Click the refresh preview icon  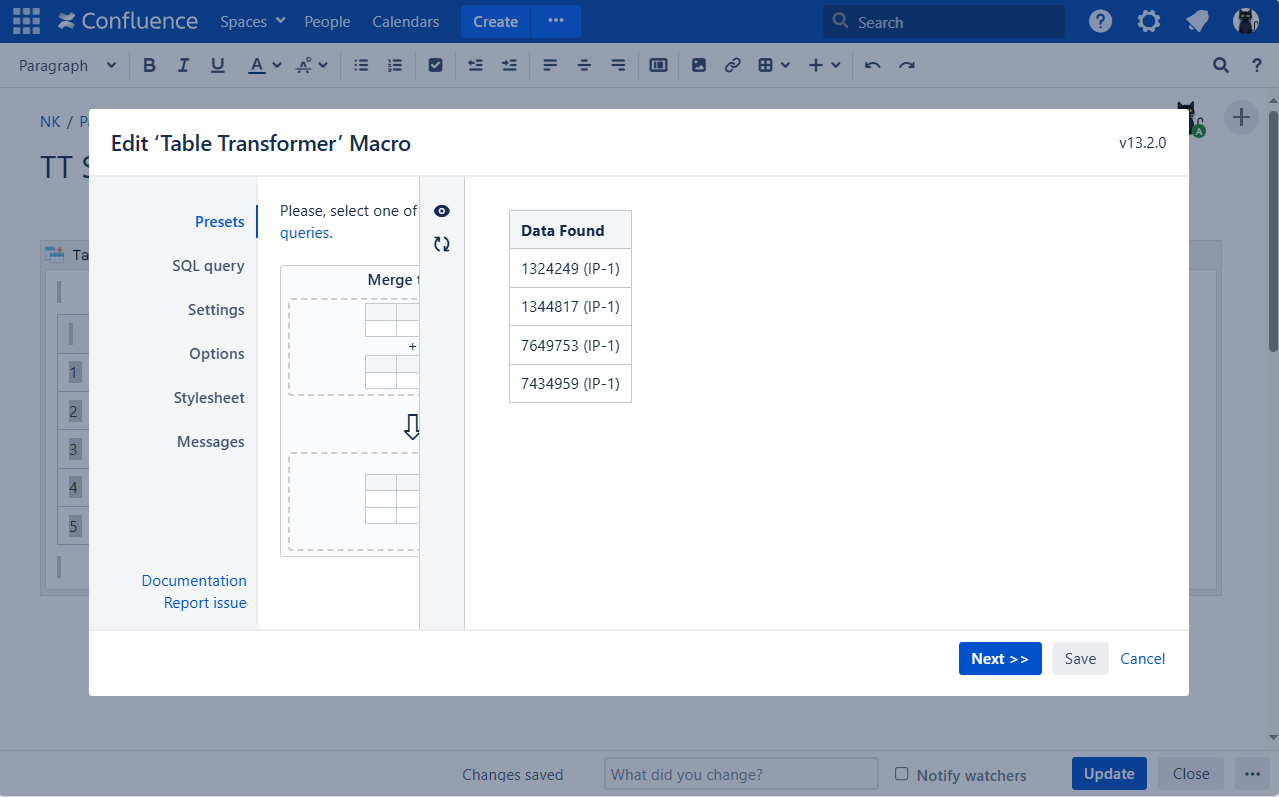coord(442,244)
